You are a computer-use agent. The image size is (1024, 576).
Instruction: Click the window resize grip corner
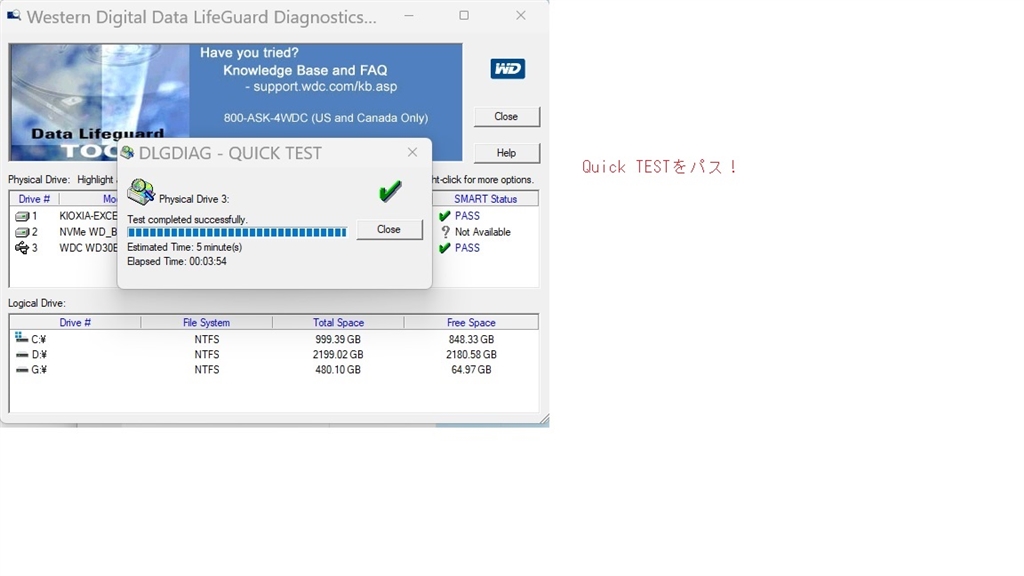click(x=544, y=420)
